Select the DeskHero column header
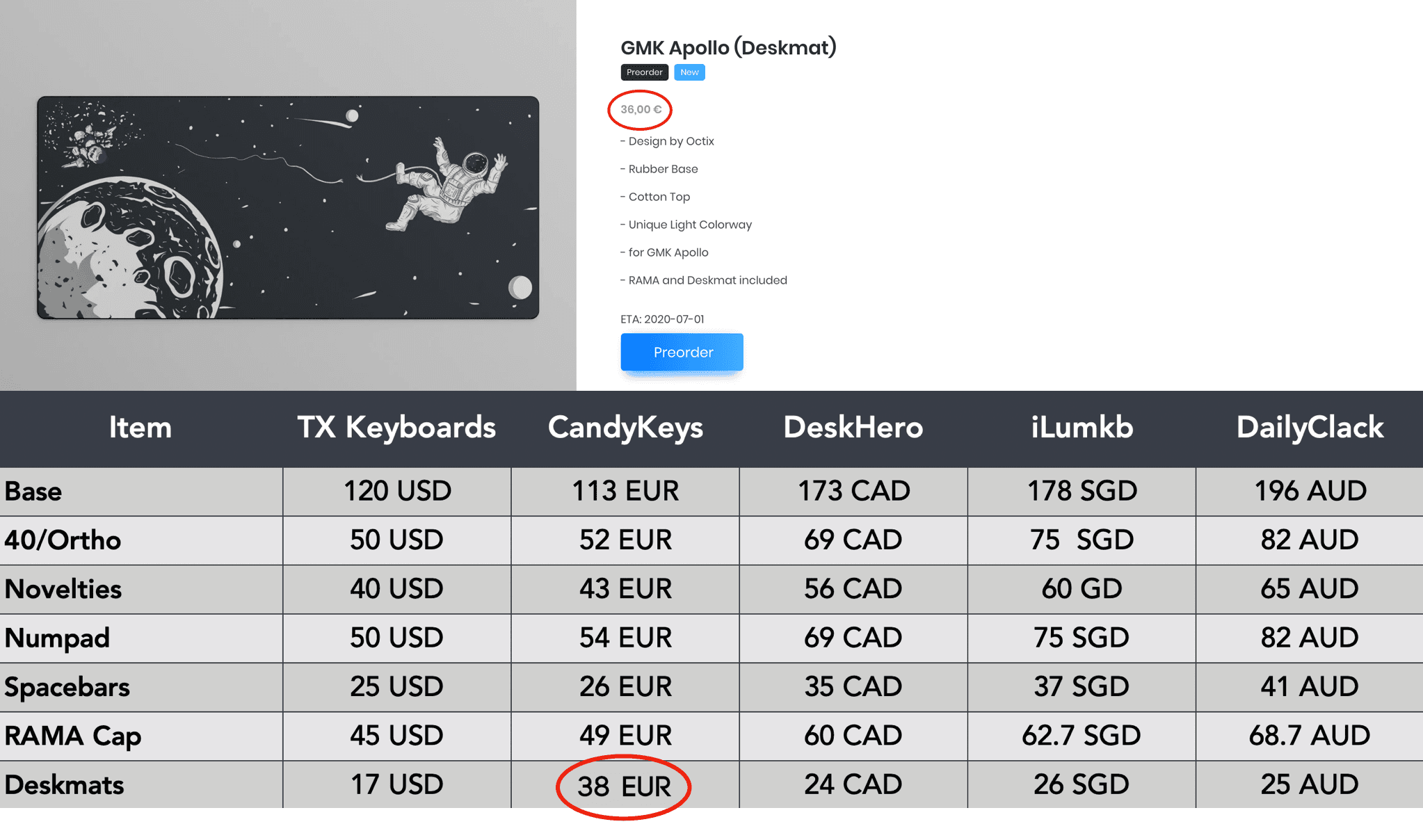This screenshot has width=1423, height=840. [x=853, y=427]
